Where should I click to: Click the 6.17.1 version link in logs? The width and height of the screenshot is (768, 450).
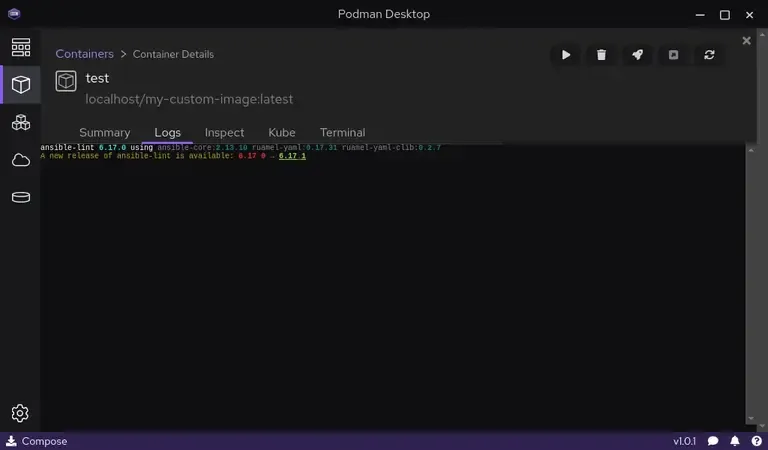tap(292, 156)
